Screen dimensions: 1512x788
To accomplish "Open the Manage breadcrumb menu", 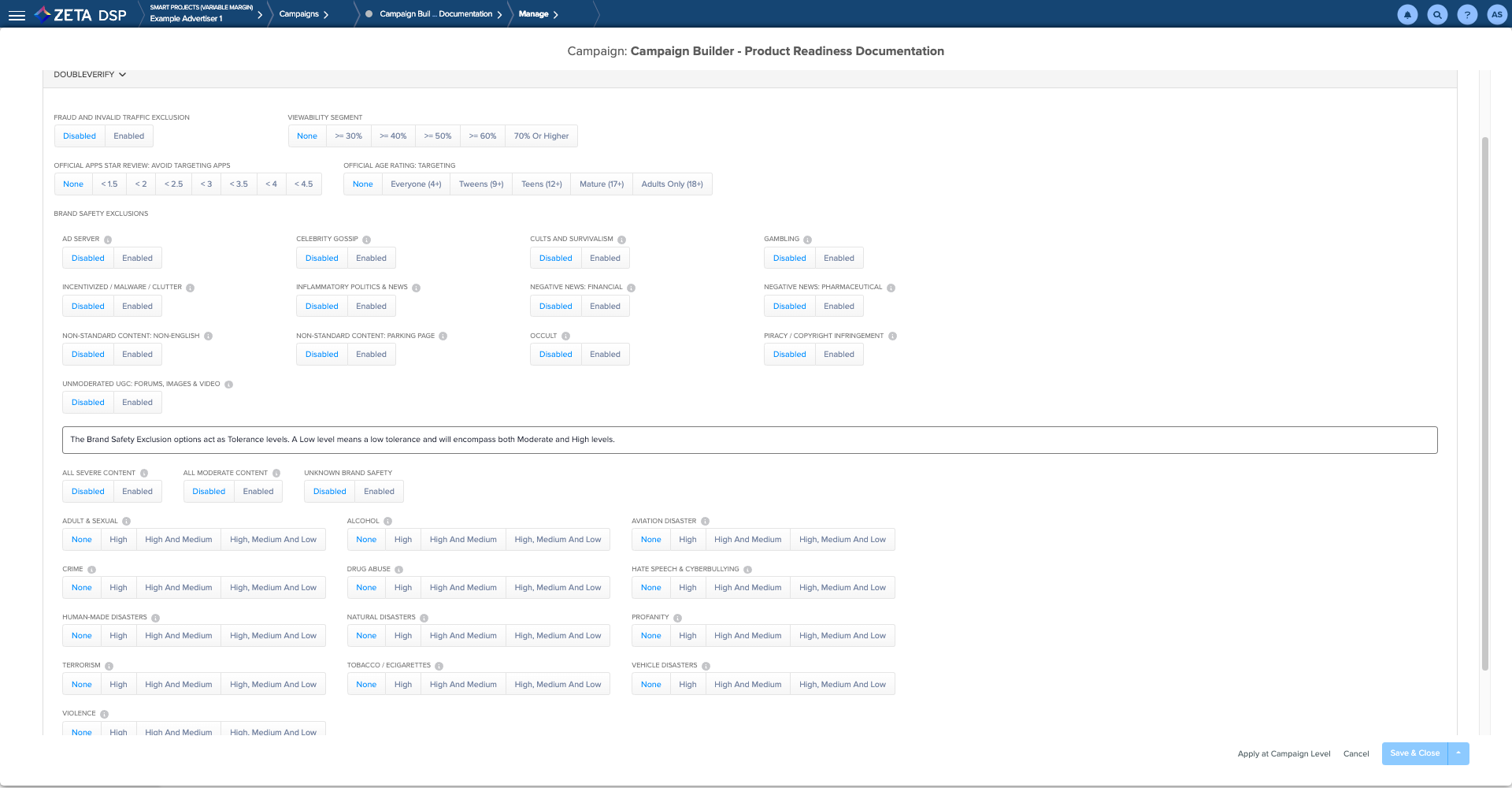I will tap(539, 14).
